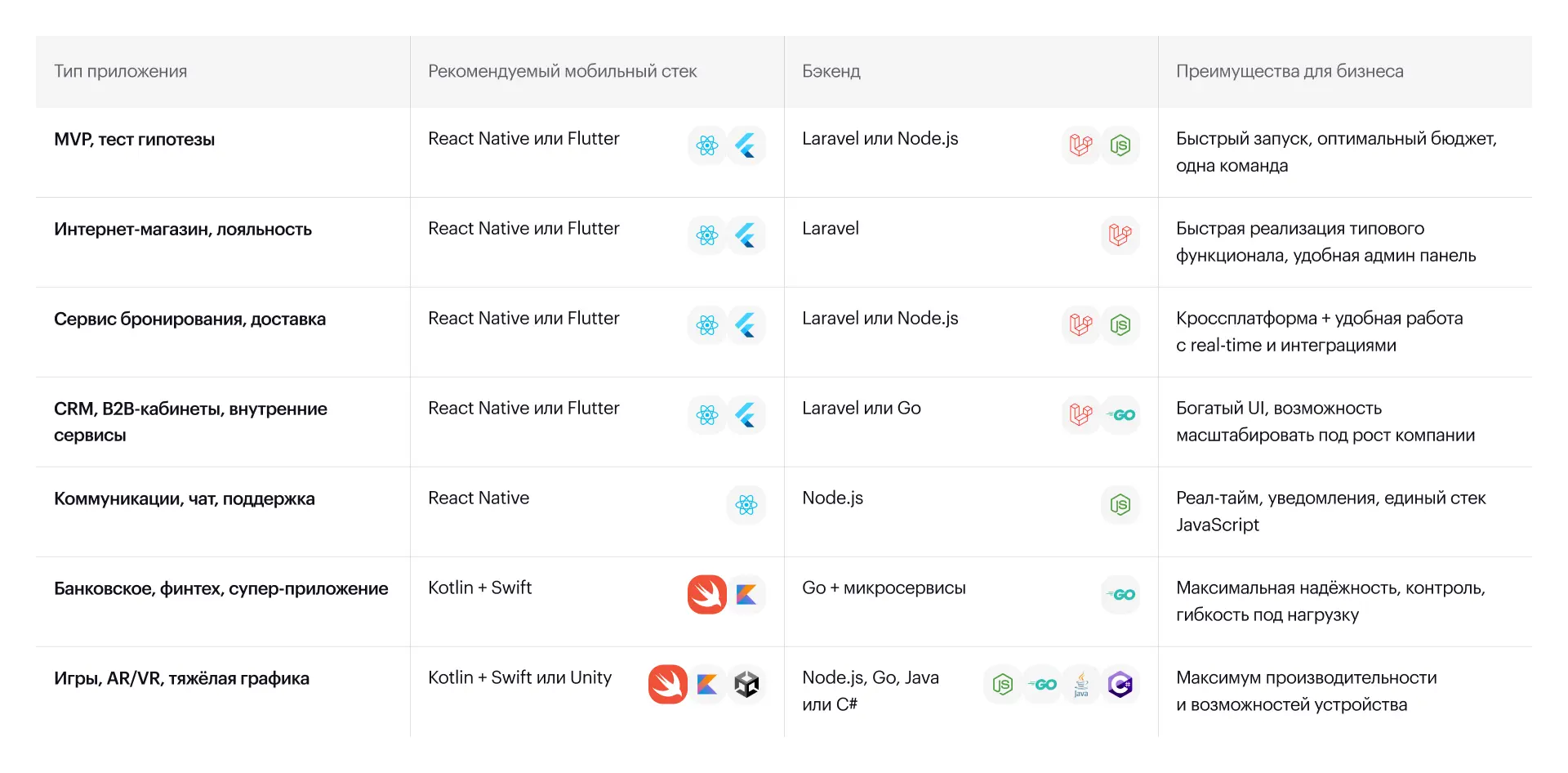Click Kotlin icon in Банковское row
The image size is (1568, 773).
click(746, 595)
